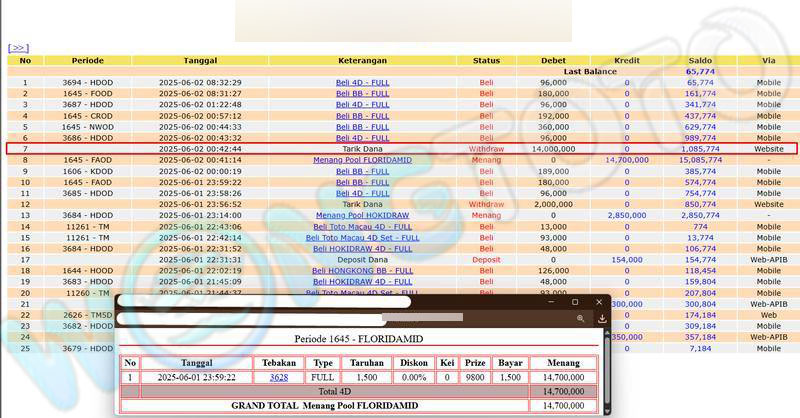Screen dimensions: 800x418
Task: Click the [>>] next page link
Action: click(17, 47)
